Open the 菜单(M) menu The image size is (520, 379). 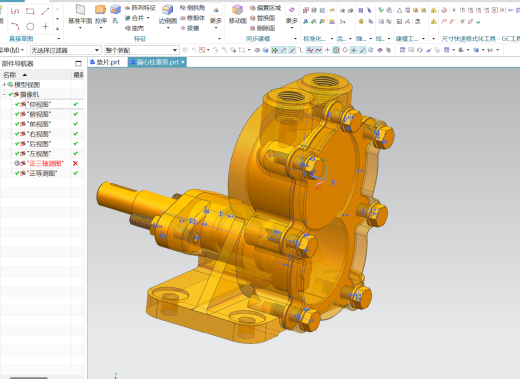coord(13,50)
